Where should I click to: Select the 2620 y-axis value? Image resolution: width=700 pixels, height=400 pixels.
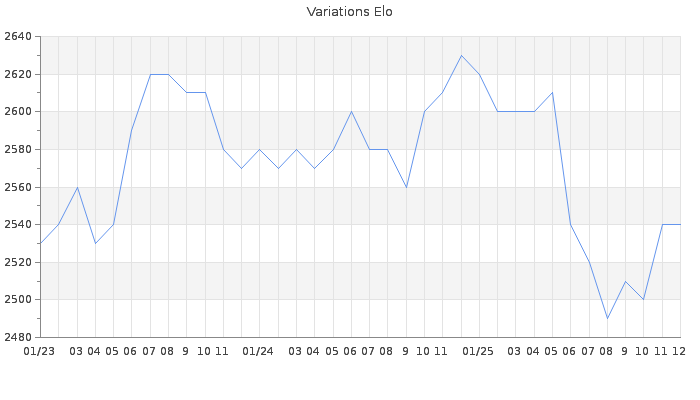click(x=17, y=74)
